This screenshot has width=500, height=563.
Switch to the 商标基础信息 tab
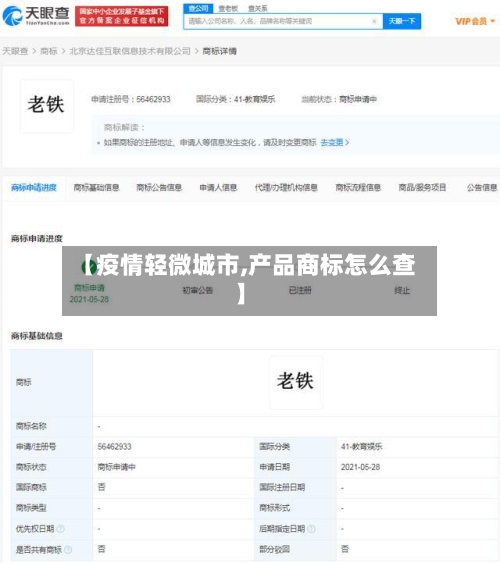tap(96, 187)
